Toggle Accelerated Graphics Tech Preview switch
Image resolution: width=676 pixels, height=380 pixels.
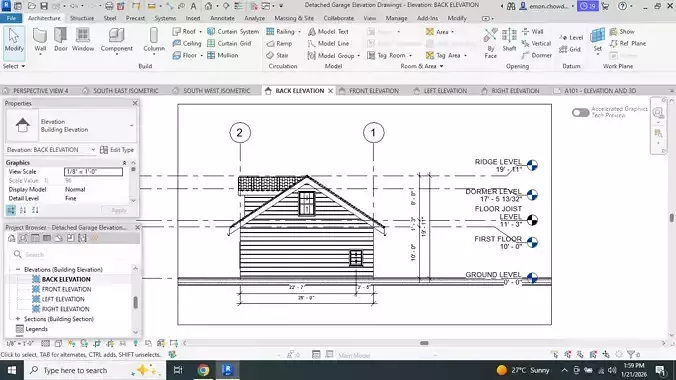point(580,113)
